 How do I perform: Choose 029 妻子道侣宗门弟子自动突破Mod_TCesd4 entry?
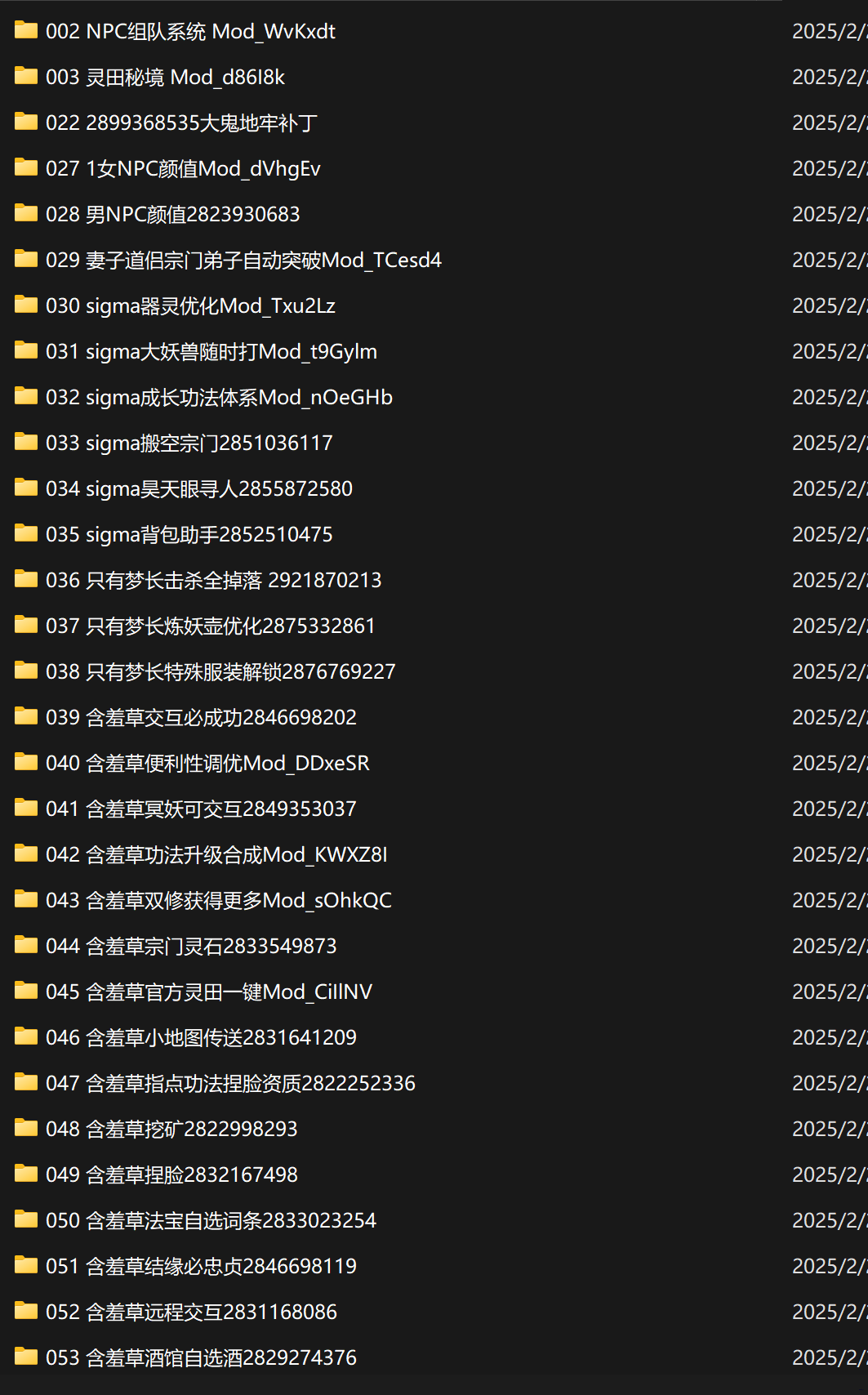click(x=243, y=260)
